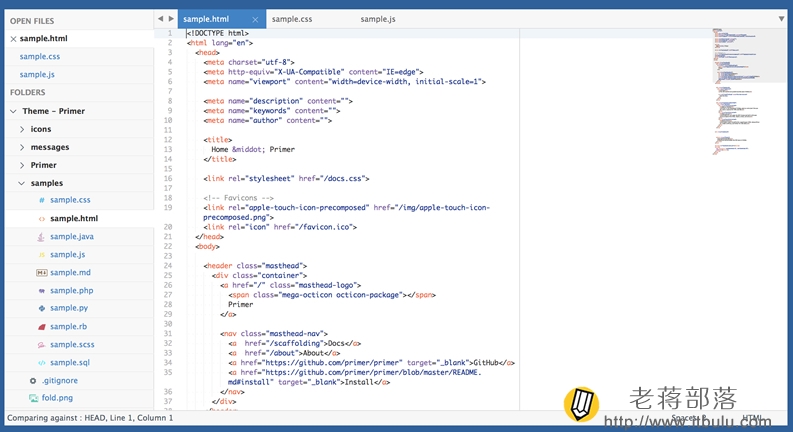The image size is (793, 432).
Task: Select sample.html in the samples folder
Action: click(x=74, y=219)
